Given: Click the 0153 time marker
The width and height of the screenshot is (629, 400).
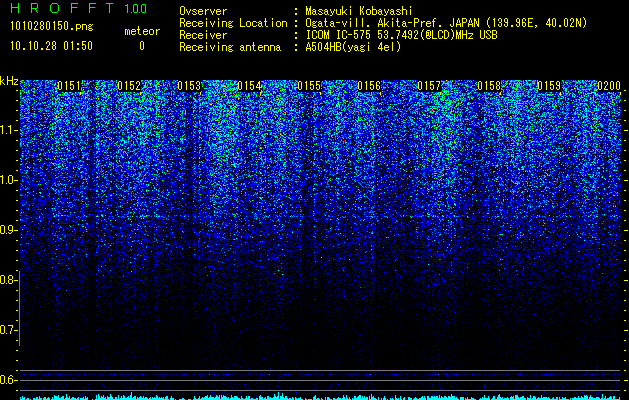Looking at the screenshot, I should coord(189,86).
